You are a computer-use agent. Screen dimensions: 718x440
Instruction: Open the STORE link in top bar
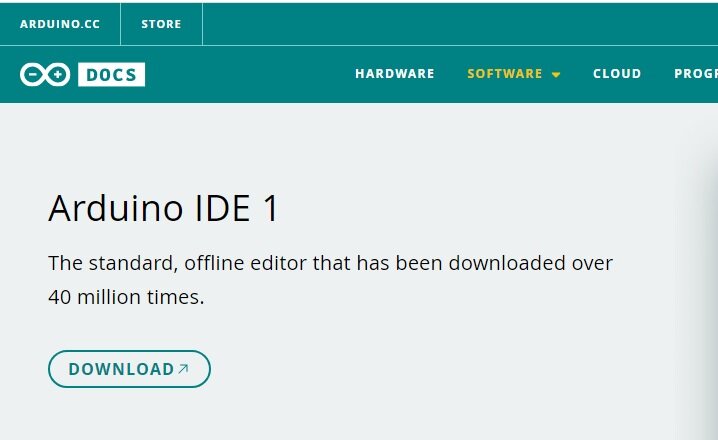coord(161,24)
